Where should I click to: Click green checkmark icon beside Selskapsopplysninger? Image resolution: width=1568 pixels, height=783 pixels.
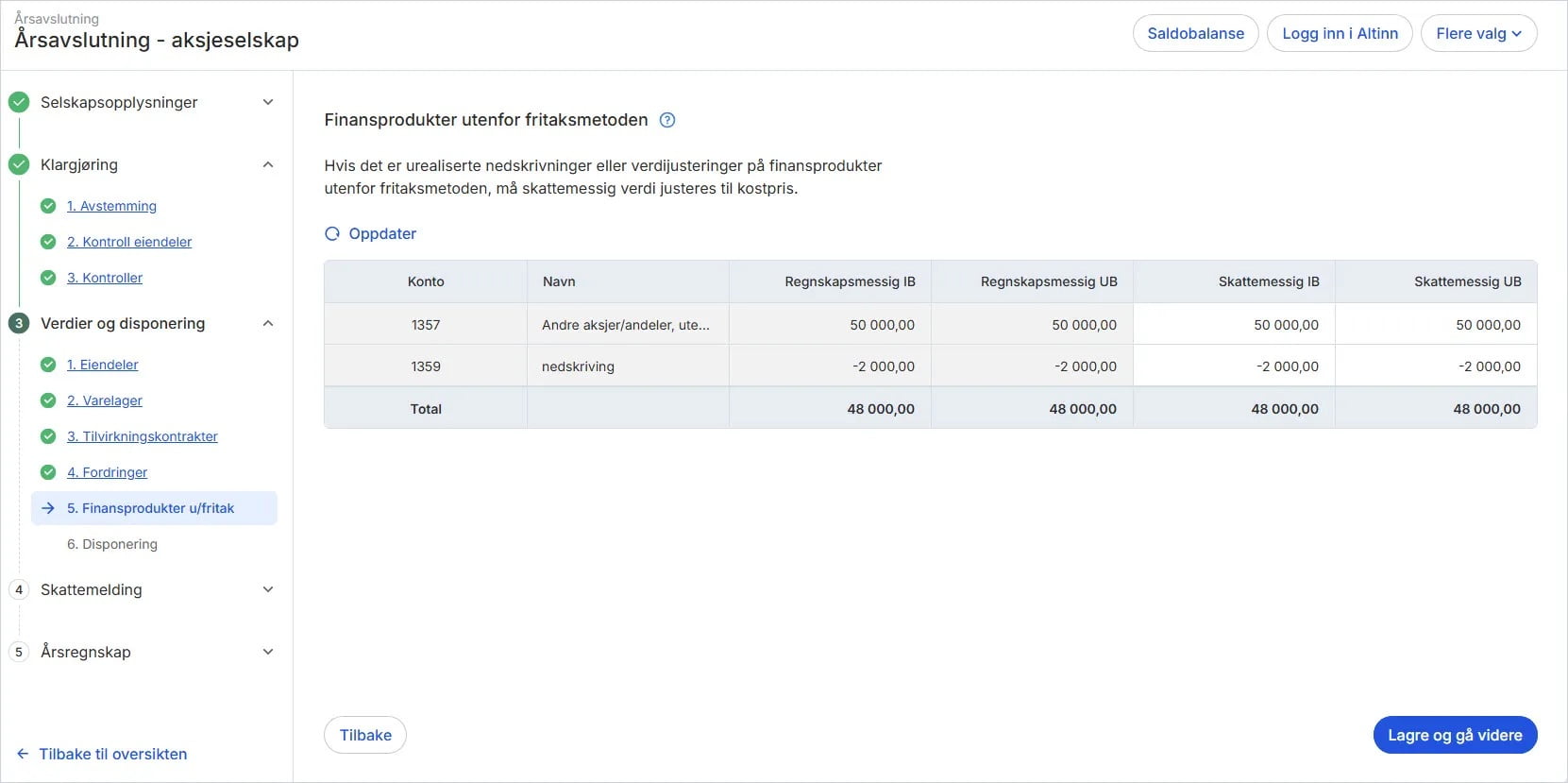pos(19,102)
